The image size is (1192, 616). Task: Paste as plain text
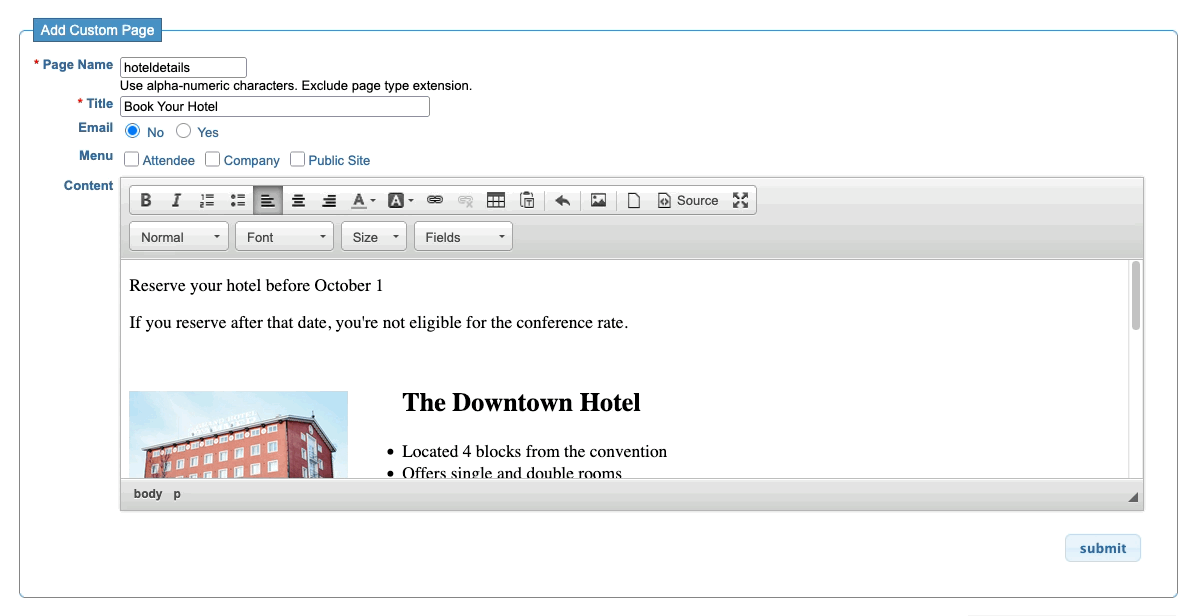527,200
